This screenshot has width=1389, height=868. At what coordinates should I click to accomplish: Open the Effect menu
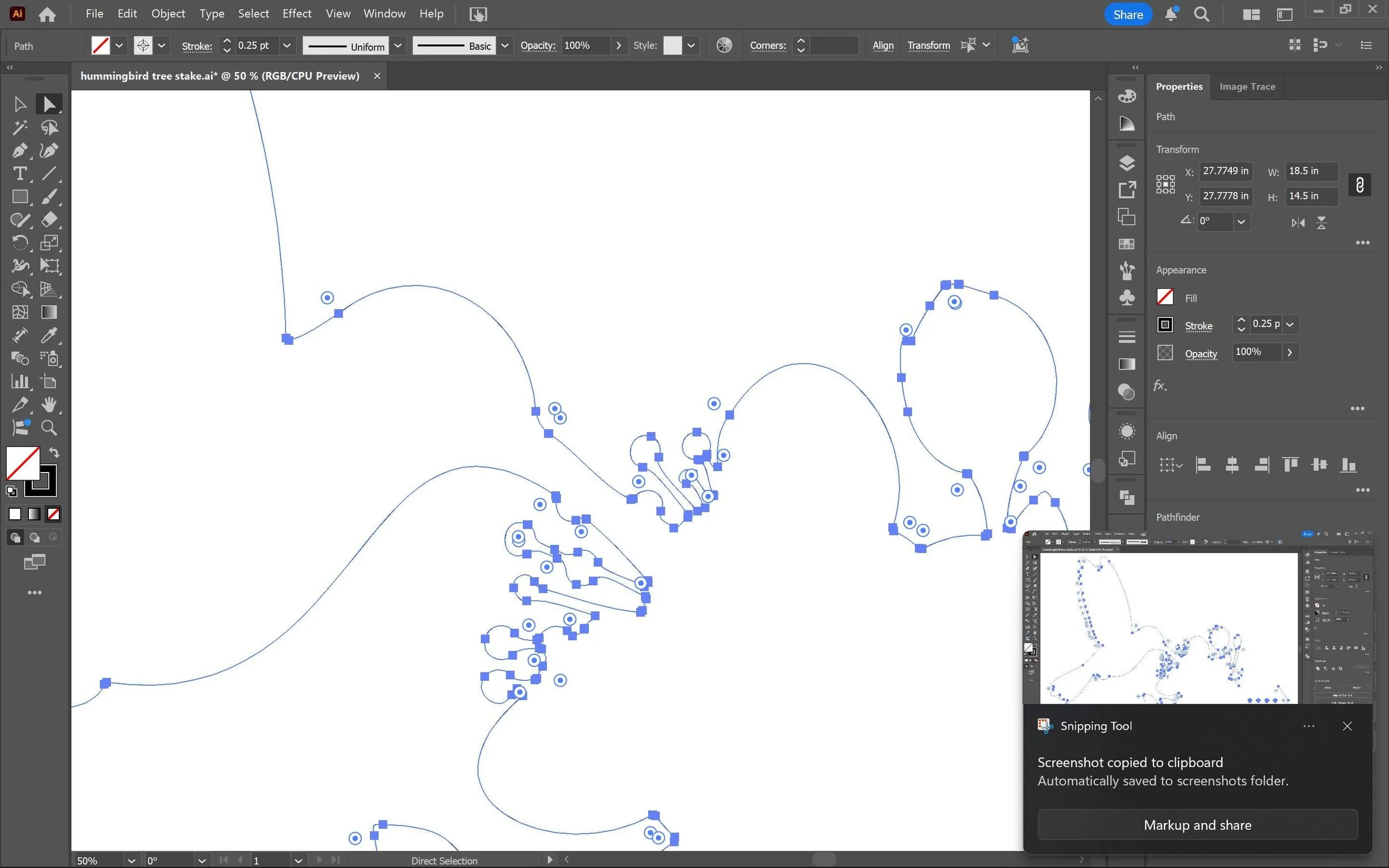click(x=296, y=14)
